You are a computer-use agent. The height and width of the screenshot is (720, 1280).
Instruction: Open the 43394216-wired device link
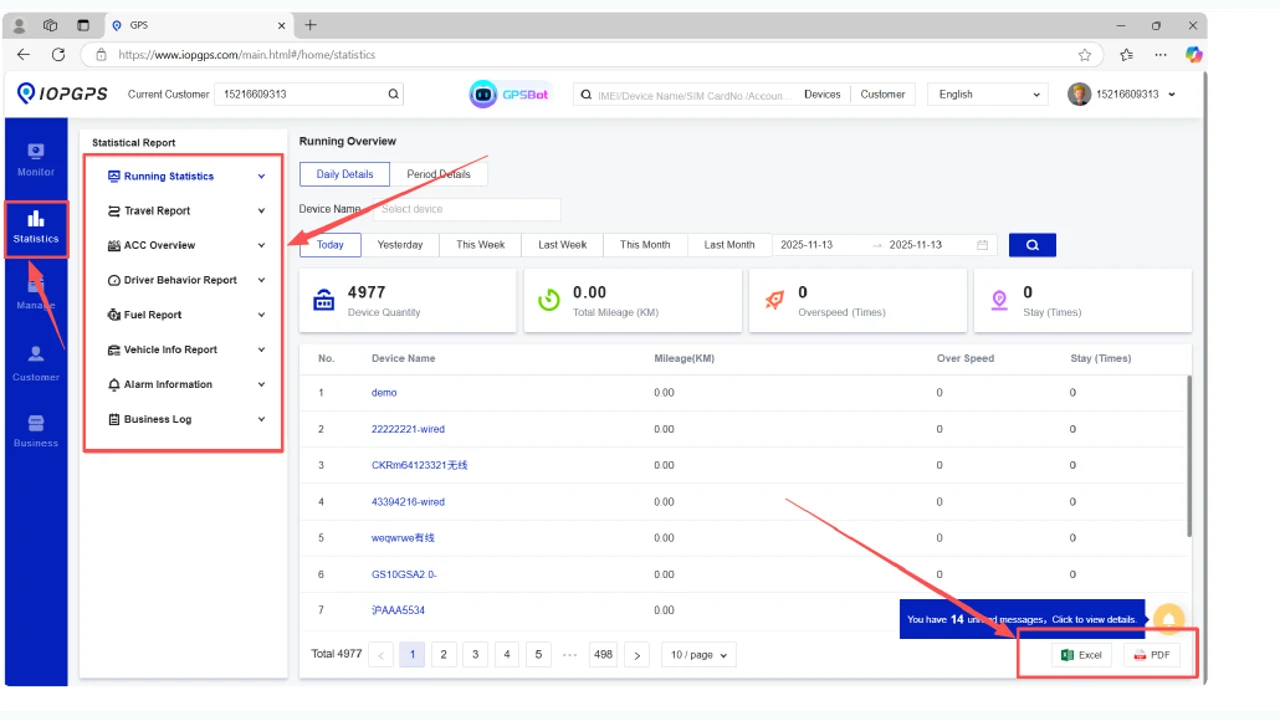click(408, 502)
